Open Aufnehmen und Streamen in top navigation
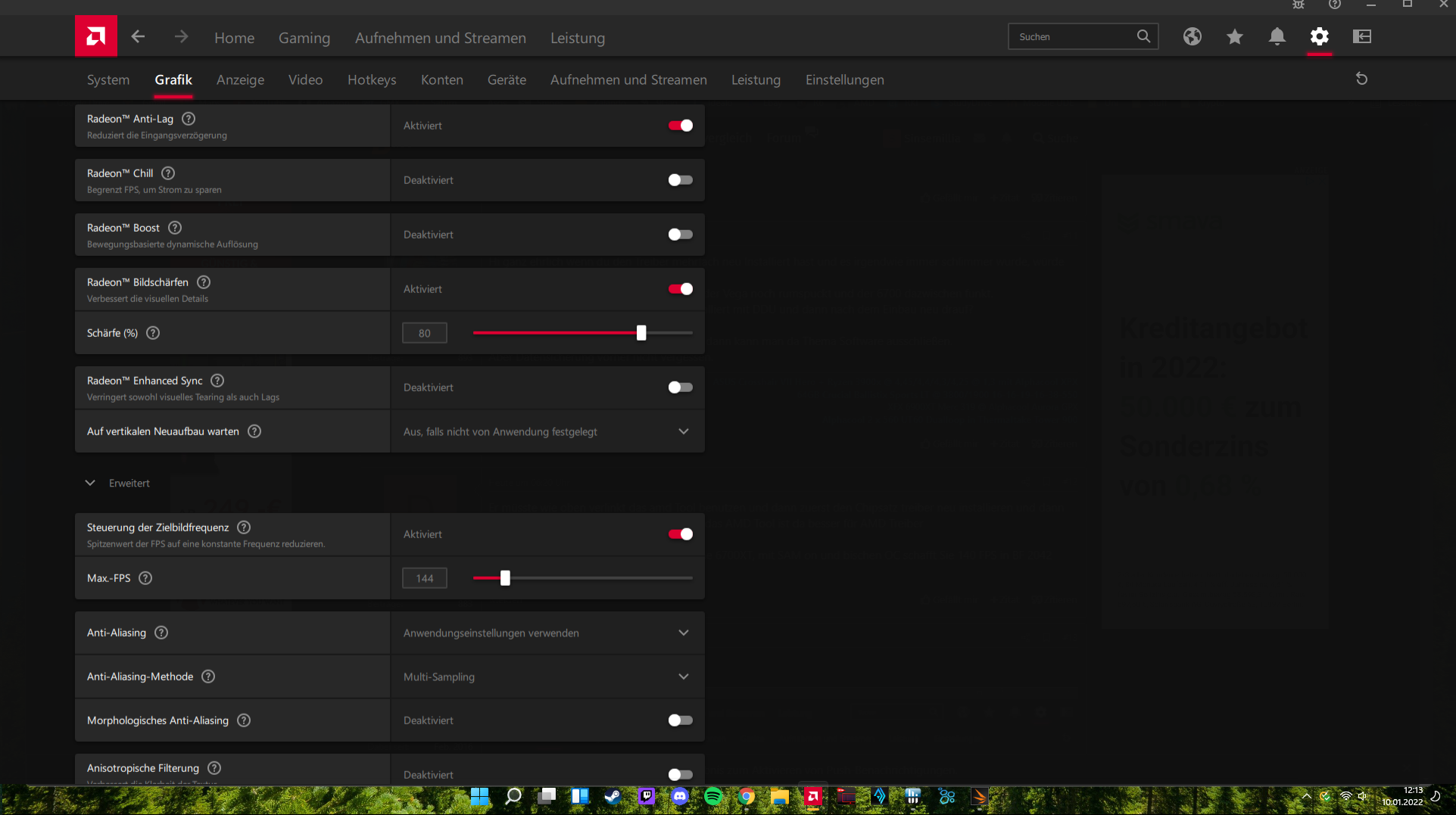This screenshot has height=815, width=1456. coord(441,38)
